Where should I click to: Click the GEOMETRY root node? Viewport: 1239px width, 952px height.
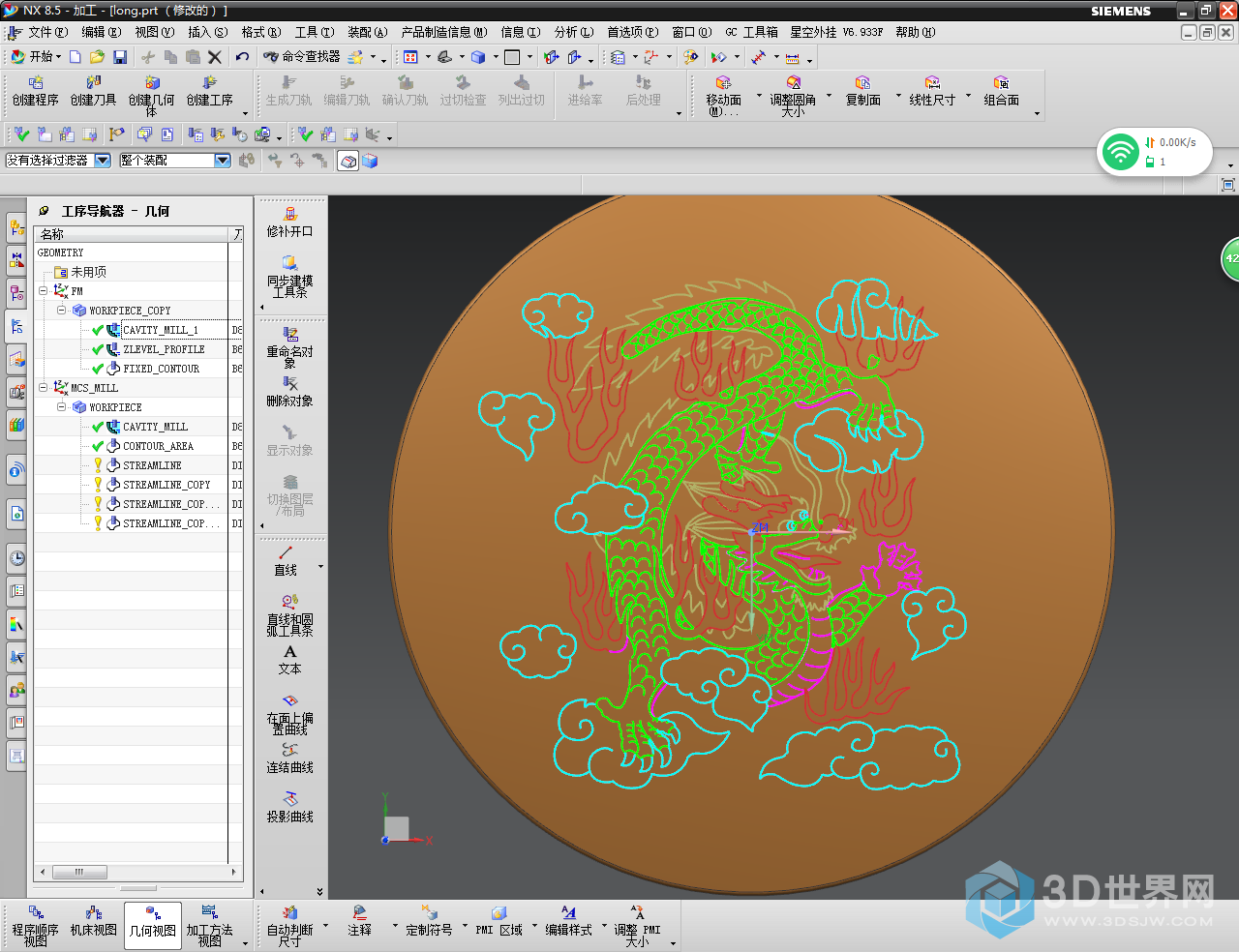pos(60,253)
